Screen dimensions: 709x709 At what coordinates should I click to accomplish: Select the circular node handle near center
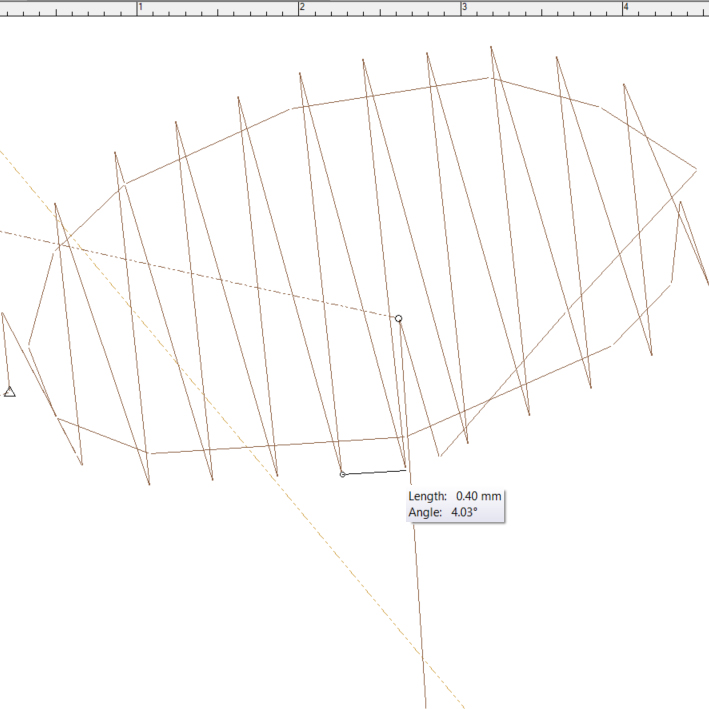(x=398, y=318)
